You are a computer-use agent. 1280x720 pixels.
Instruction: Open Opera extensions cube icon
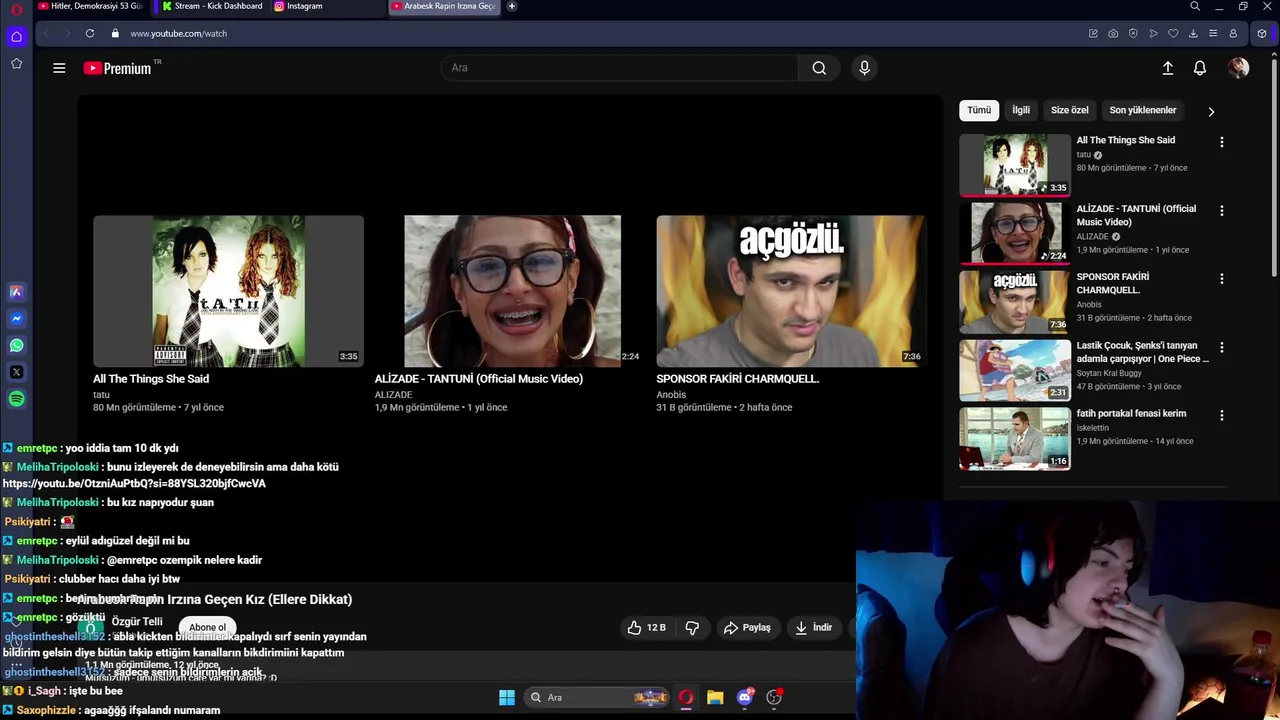1262,33
